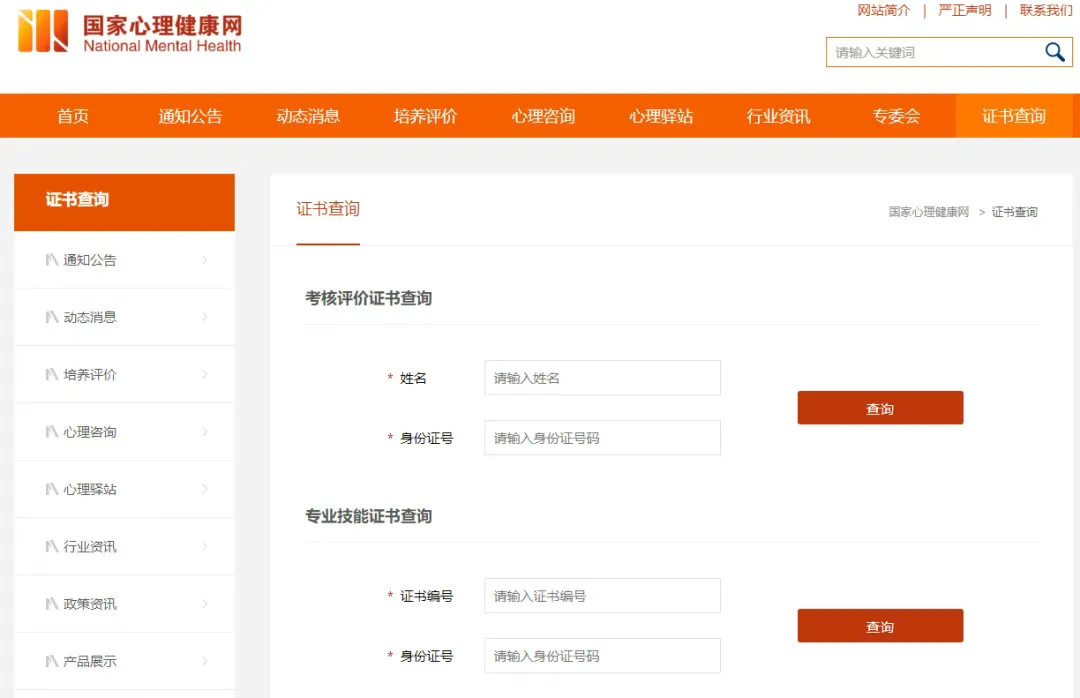Focus the 身份证号 field under 考核评价证书查询

tap(603, 438)
